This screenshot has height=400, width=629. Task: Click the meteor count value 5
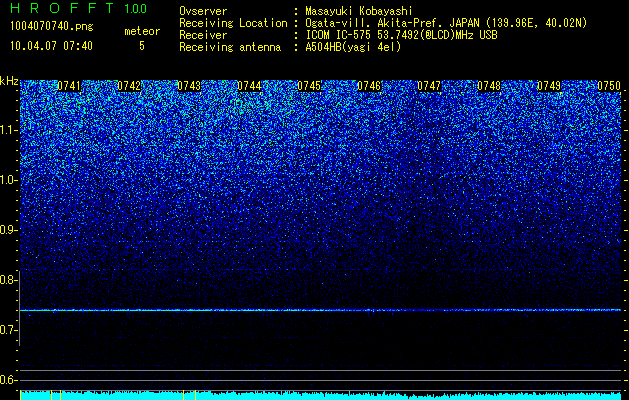142,46
